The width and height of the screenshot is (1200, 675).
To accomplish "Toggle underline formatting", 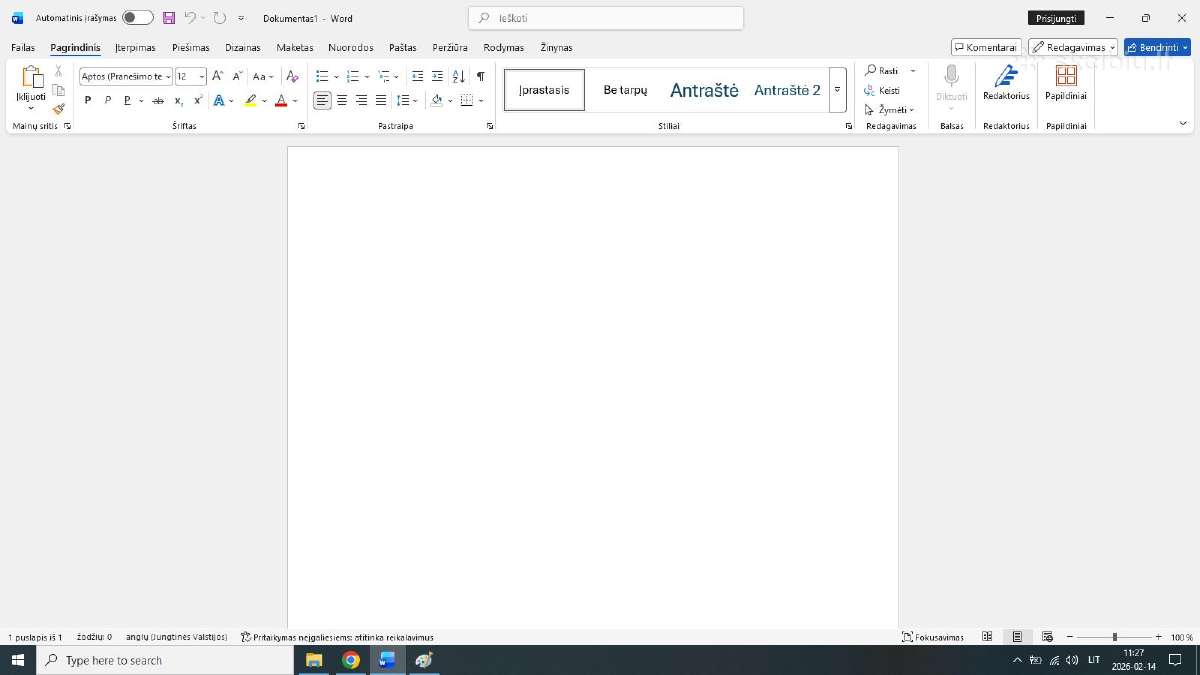I will click(x=127, y=100).
